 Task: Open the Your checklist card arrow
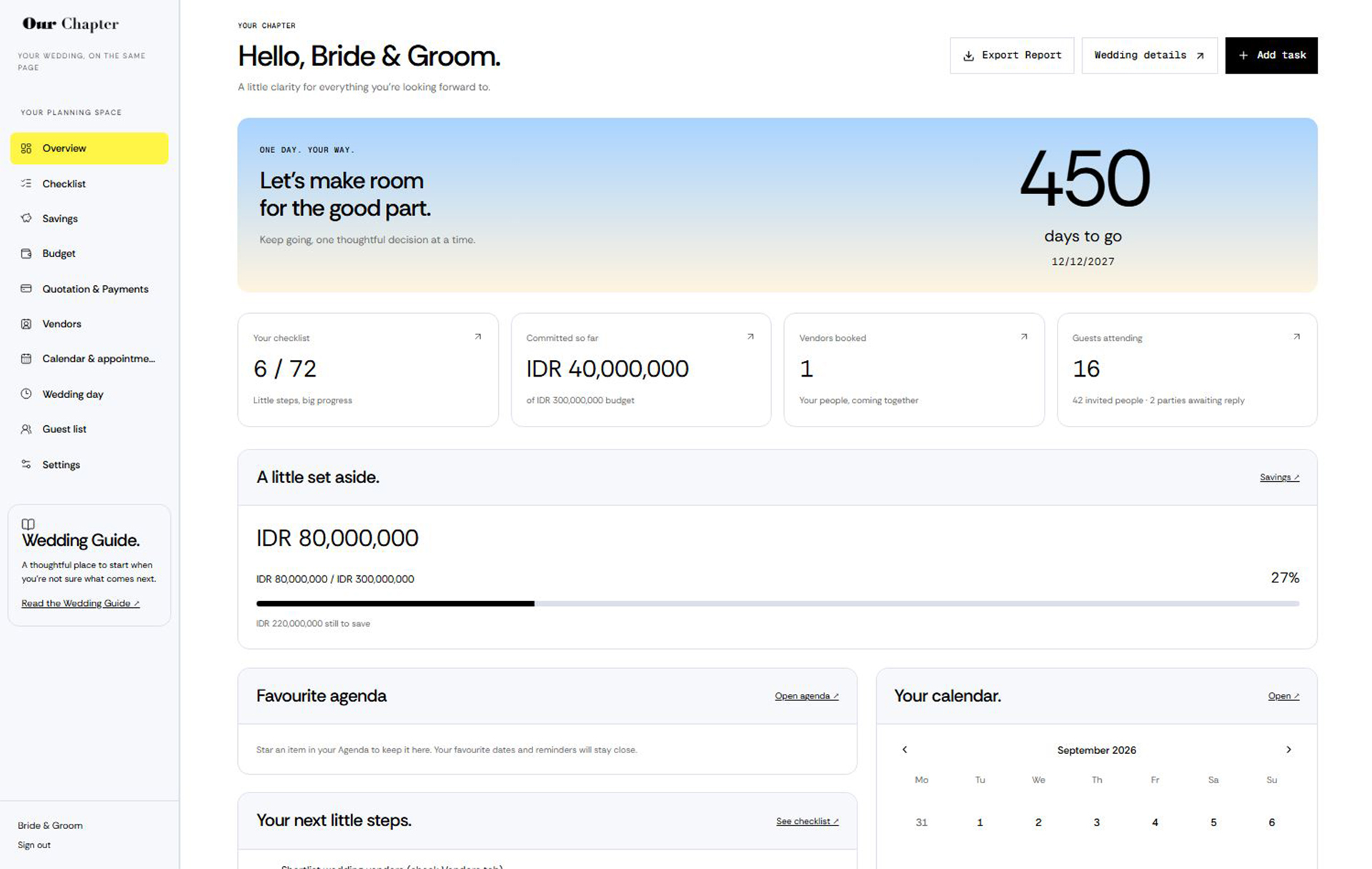coord(478,337)
